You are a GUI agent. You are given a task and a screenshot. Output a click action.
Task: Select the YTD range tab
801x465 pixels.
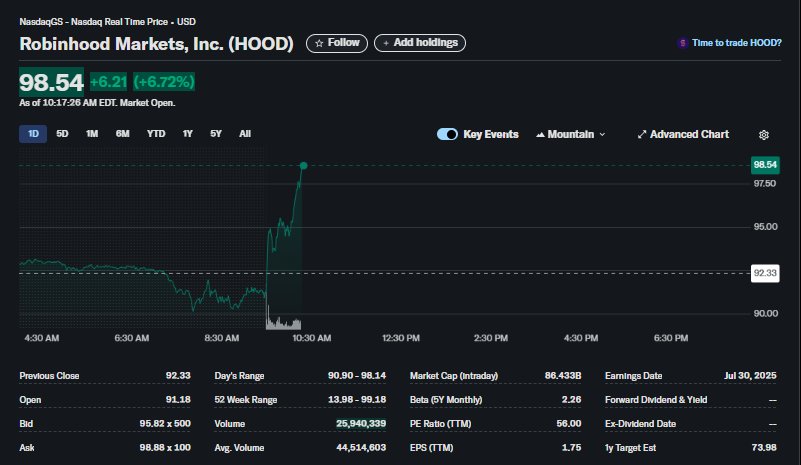pyautogui.click(x=156, y=134)
